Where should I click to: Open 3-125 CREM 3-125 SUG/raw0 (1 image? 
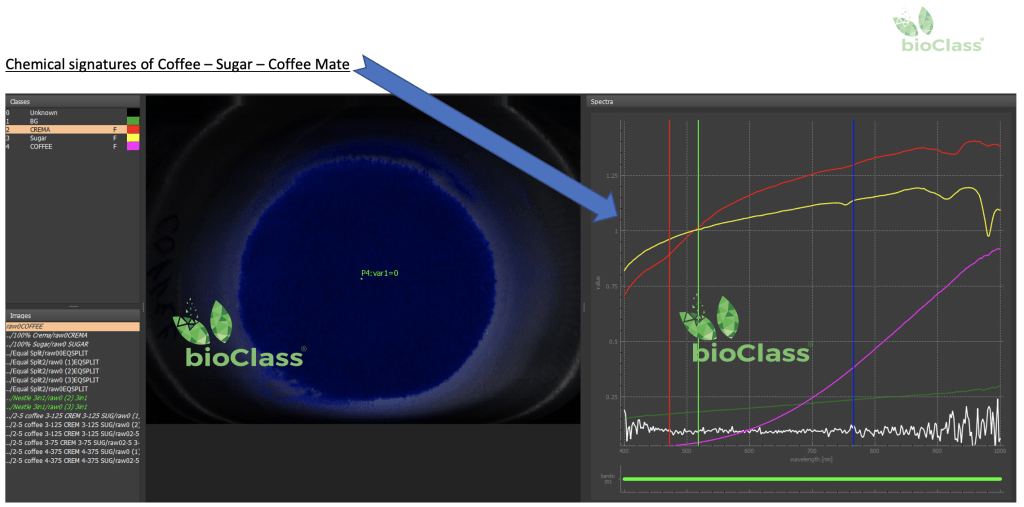coord(72,416)
